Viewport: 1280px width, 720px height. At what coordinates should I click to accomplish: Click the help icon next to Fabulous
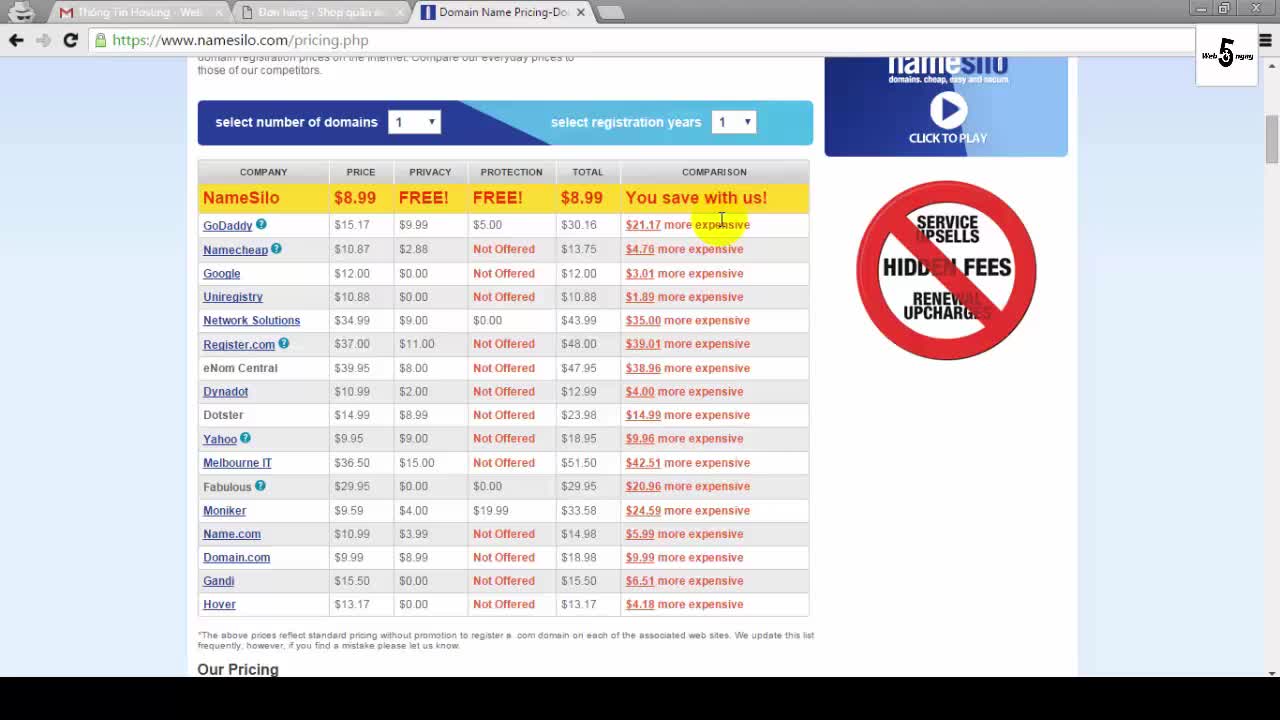pyautogui.click(x=260, y=486)
